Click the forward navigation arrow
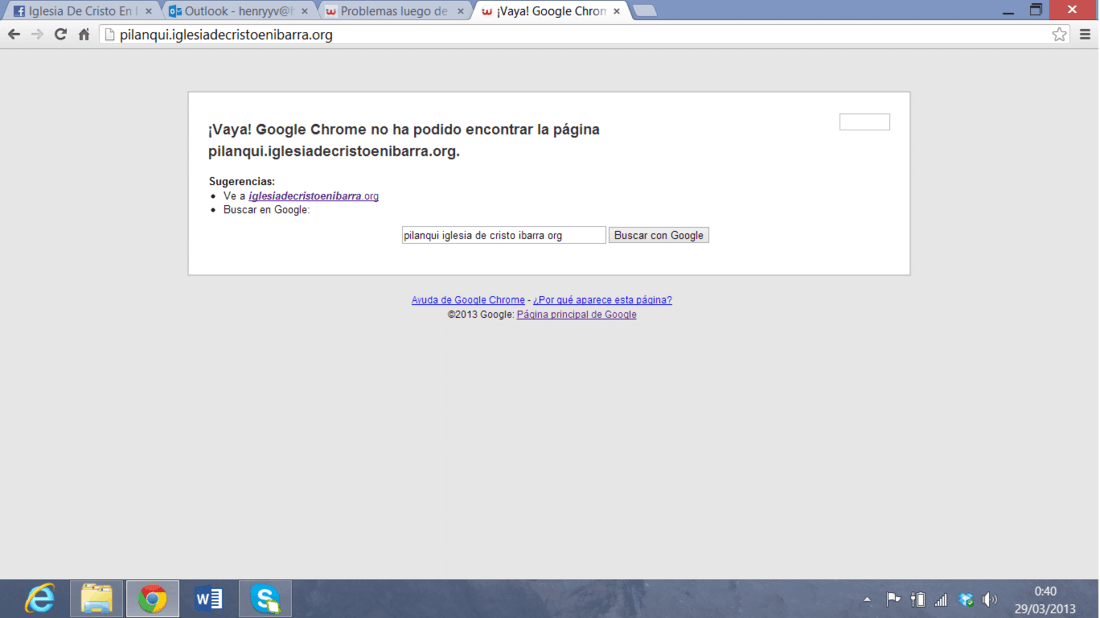 click(x=37, y=34)
